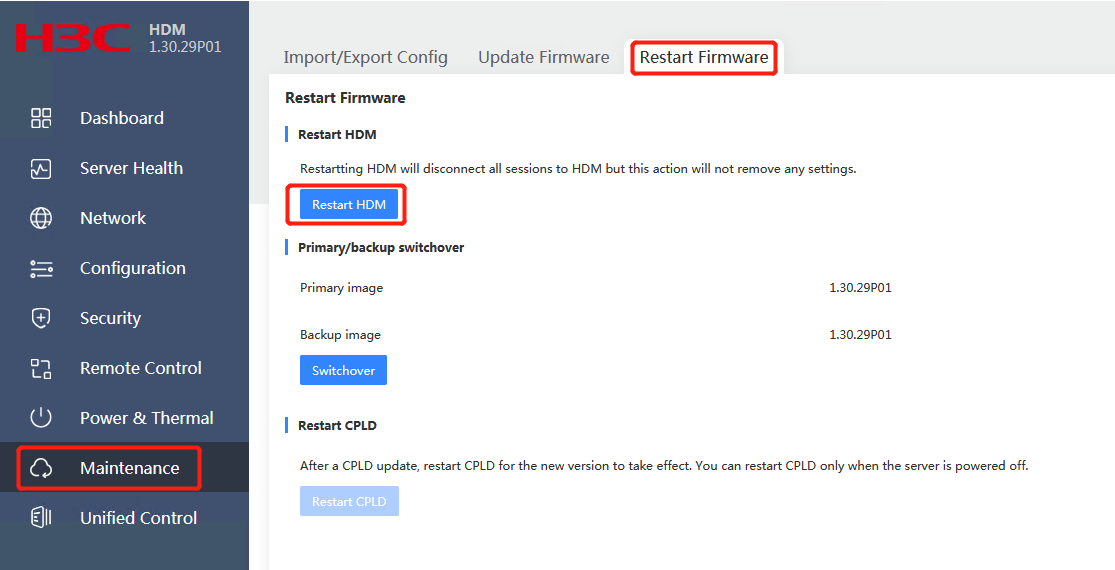Open the Security menu label
The height and width of the screenshot is (570, 1115).
coord(110,318)
